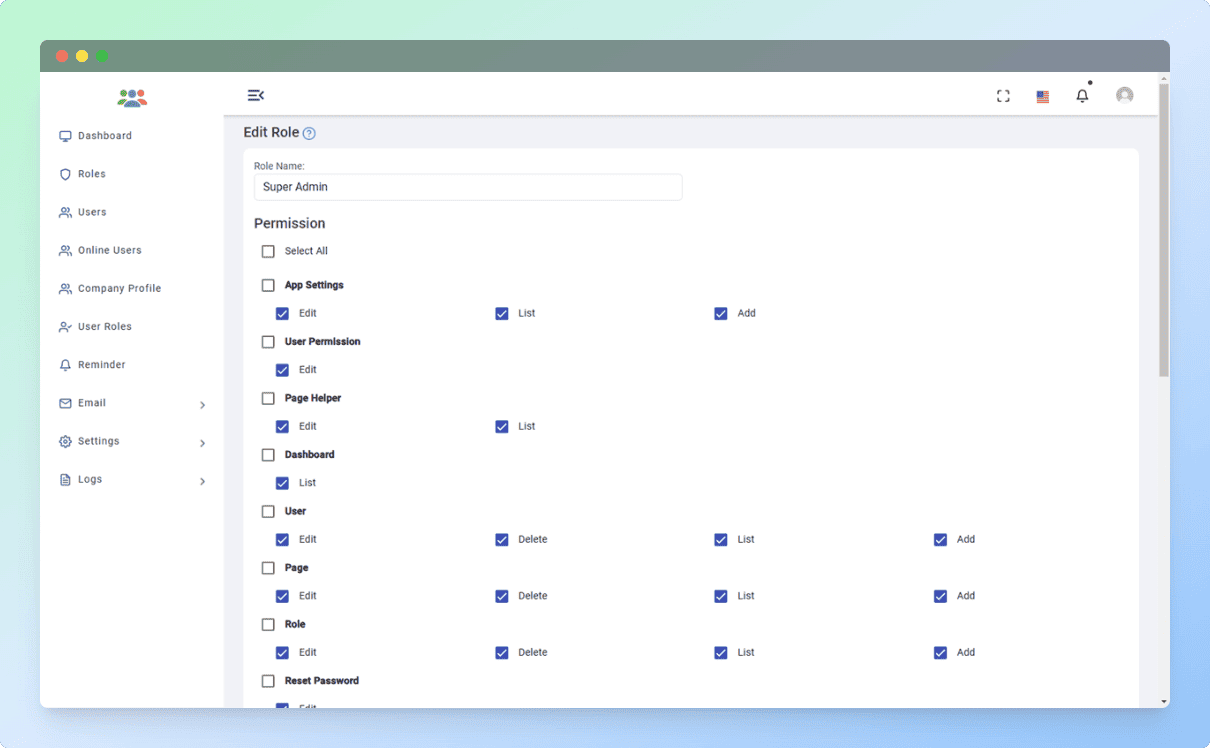Uncheck Edit under Page Helper
The height and width of the screenshot is (748, 1210).
tap(282, 426)
